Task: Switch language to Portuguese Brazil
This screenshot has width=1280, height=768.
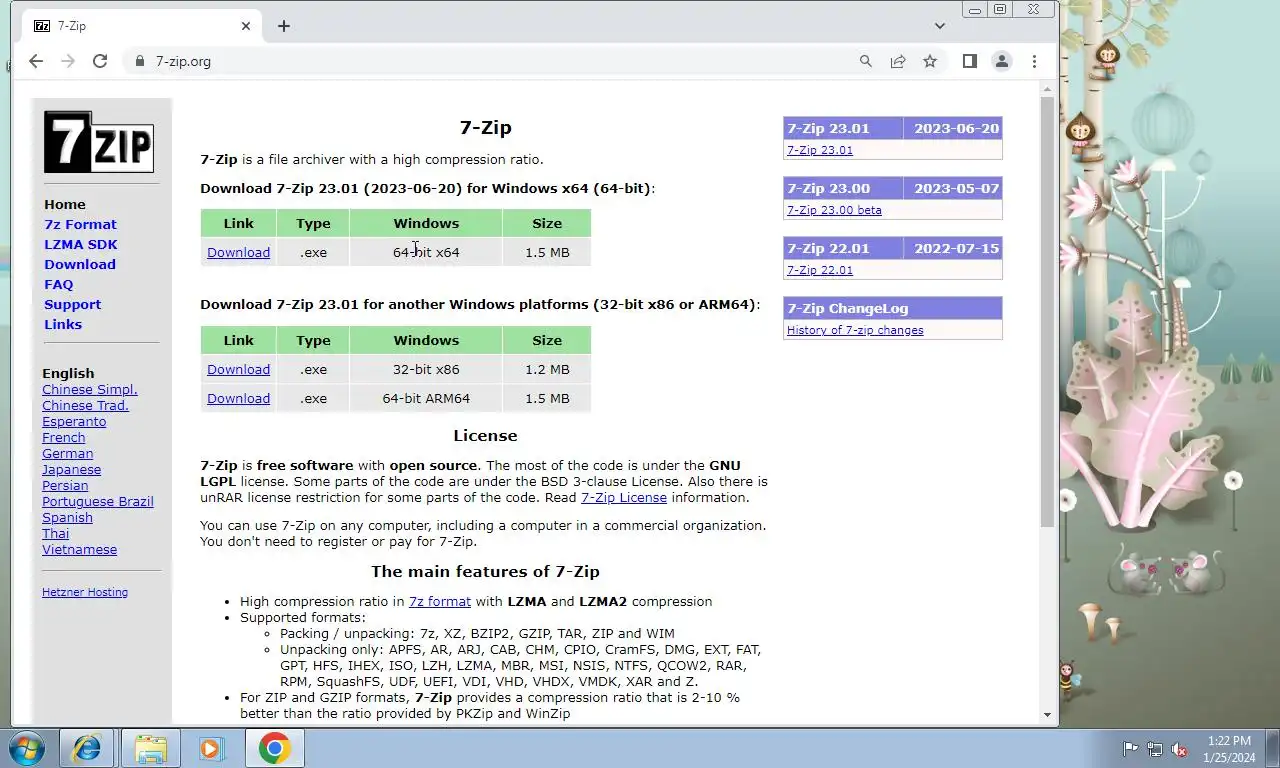Action: [98, 501]
